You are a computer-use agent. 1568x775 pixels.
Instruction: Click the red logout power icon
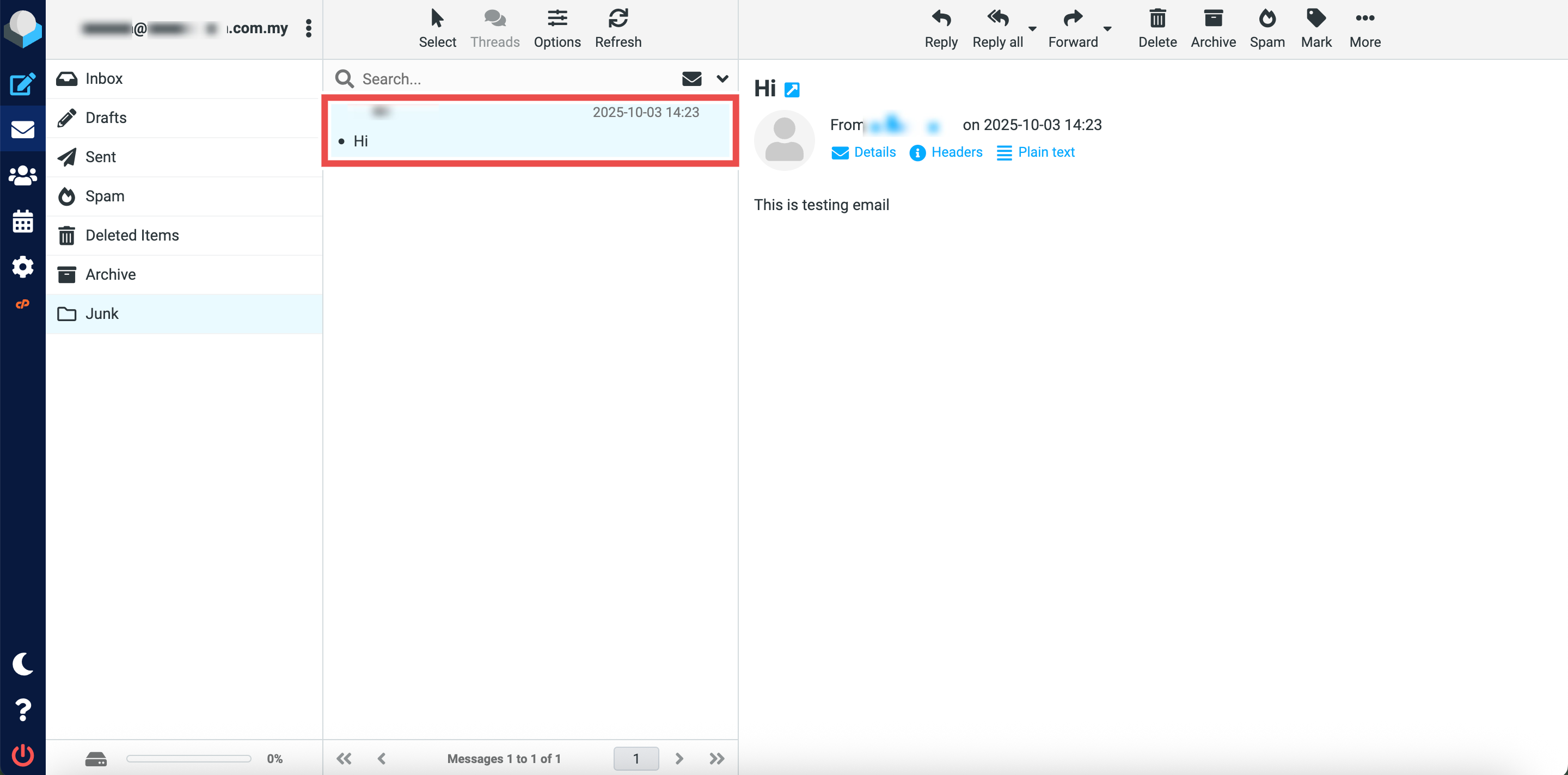(22, 755)
